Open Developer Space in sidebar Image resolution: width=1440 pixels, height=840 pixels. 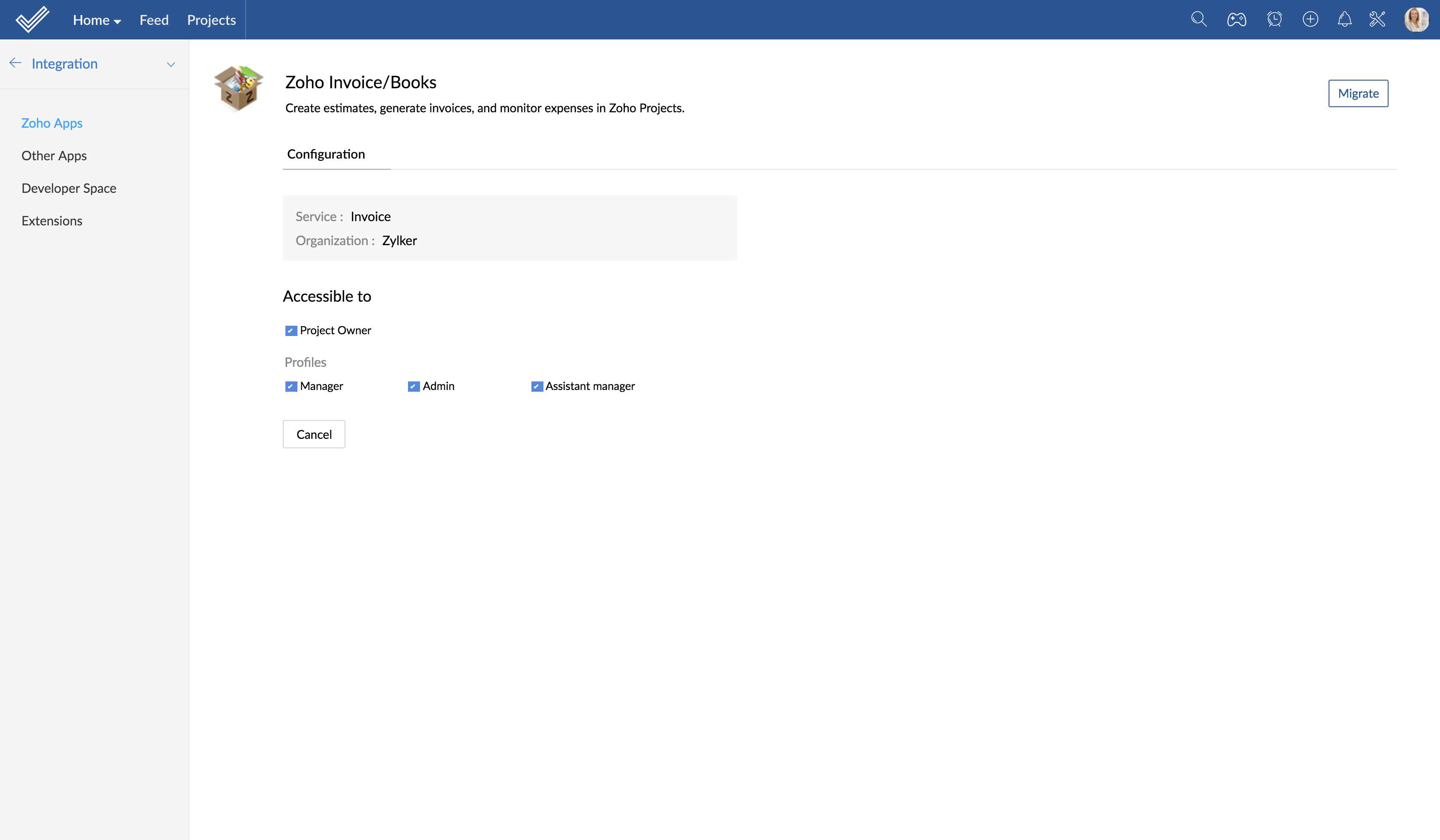(69, 188)
